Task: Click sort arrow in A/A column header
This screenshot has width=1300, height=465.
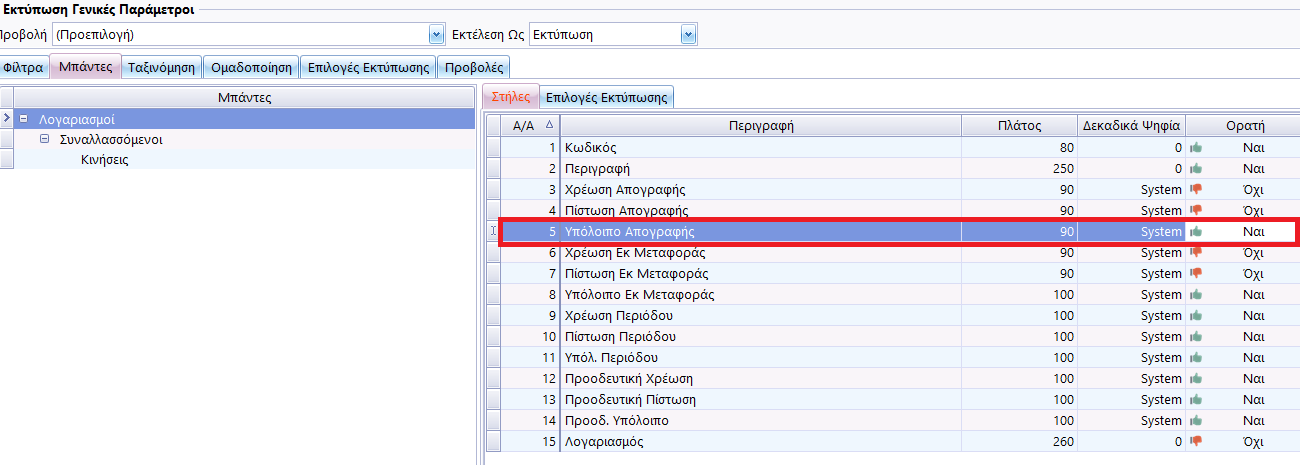Action: pyautogui.click(x=548, y=126)
